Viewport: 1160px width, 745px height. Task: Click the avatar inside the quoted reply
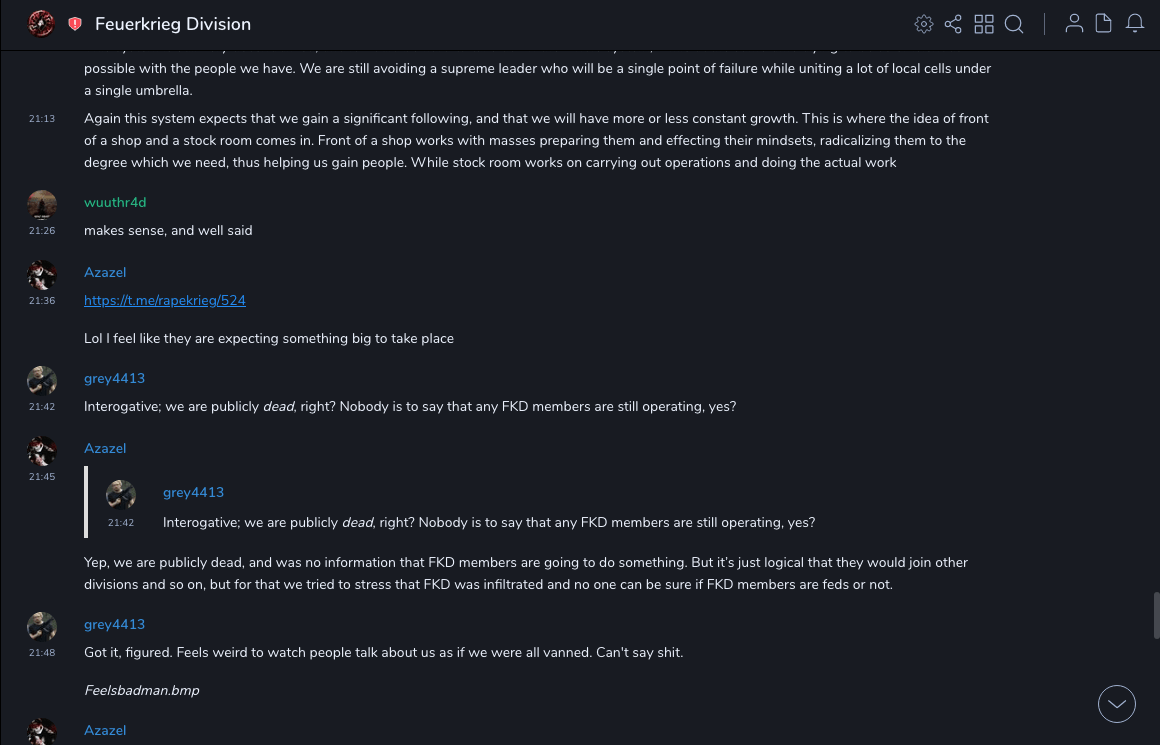(121, 495)
